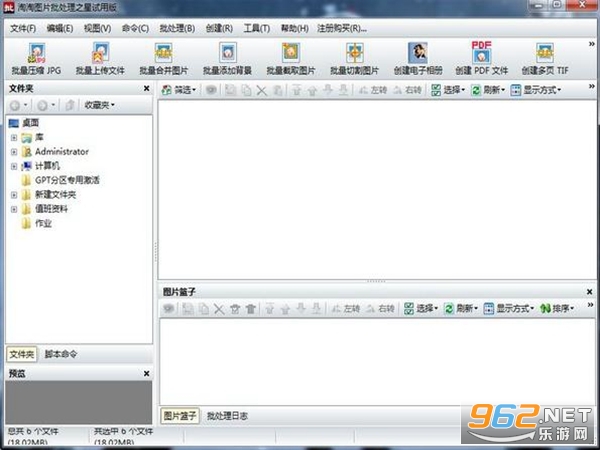Start the 批量截取图片 tool
This screenshot has height=450, width=600.
(x=291, y=59)
